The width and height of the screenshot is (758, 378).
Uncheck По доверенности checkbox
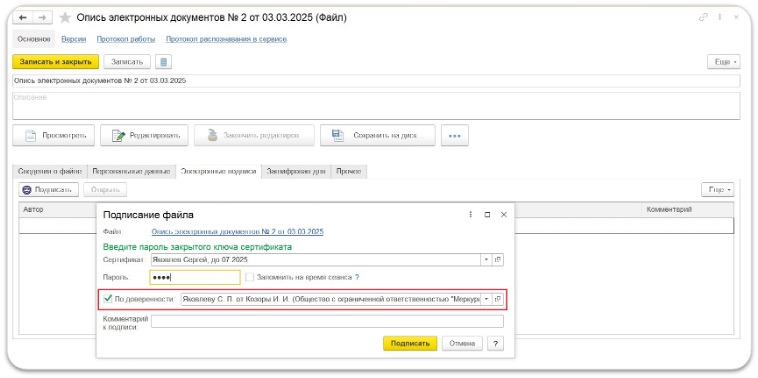tap(108, 299)
